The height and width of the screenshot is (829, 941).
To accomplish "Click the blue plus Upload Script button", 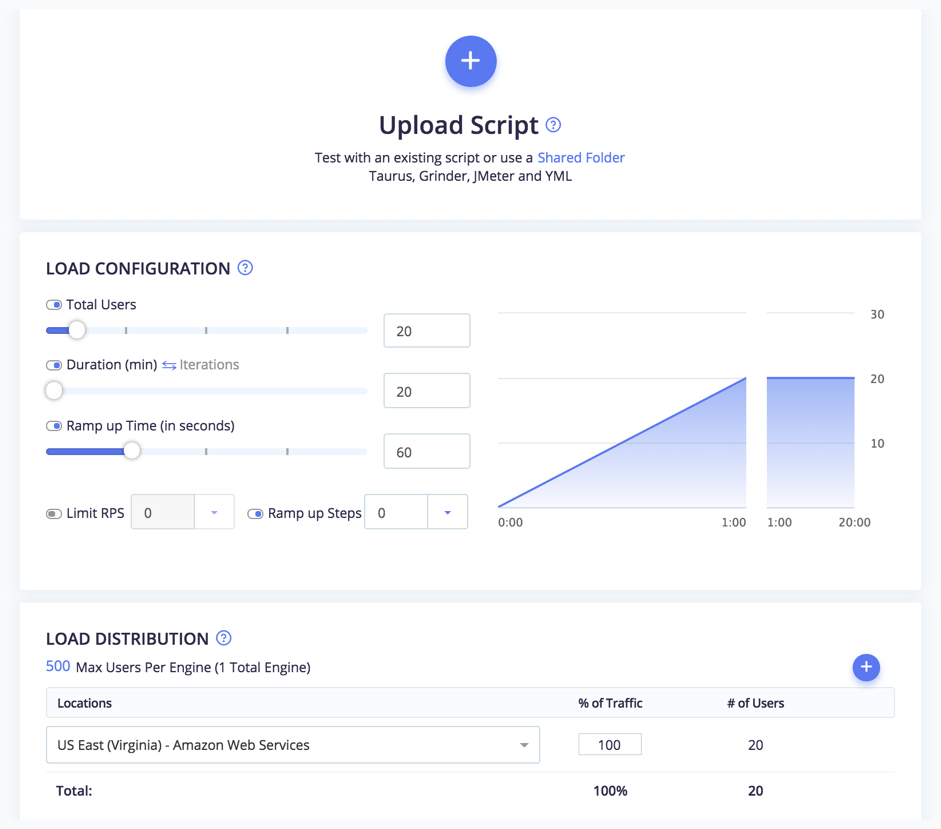I will pyautogui.click(x=470, y=61).
